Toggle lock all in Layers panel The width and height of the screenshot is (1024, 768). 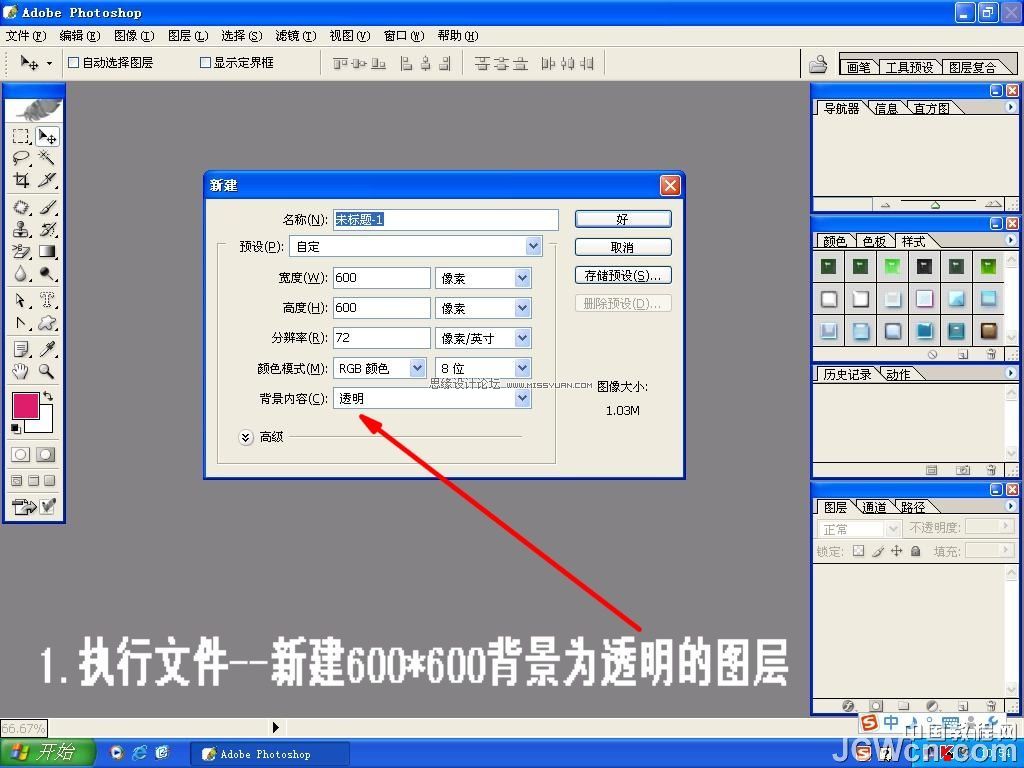(x=916, y=551)
